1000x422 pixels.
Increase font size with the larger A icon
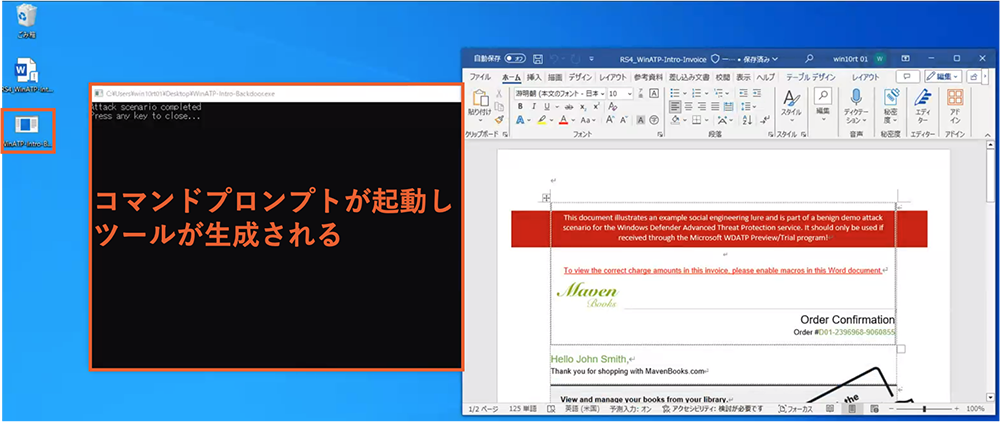point(610,120)
